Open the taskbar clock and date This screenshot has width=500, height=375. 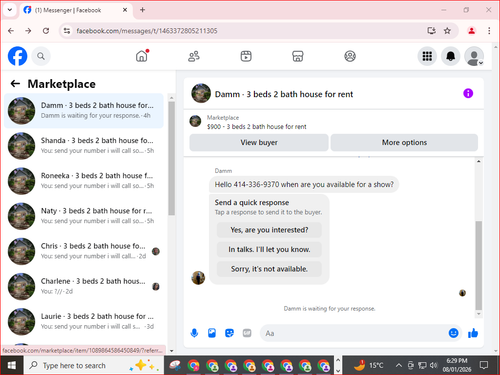pyautogui.click(x=457, y=365)
